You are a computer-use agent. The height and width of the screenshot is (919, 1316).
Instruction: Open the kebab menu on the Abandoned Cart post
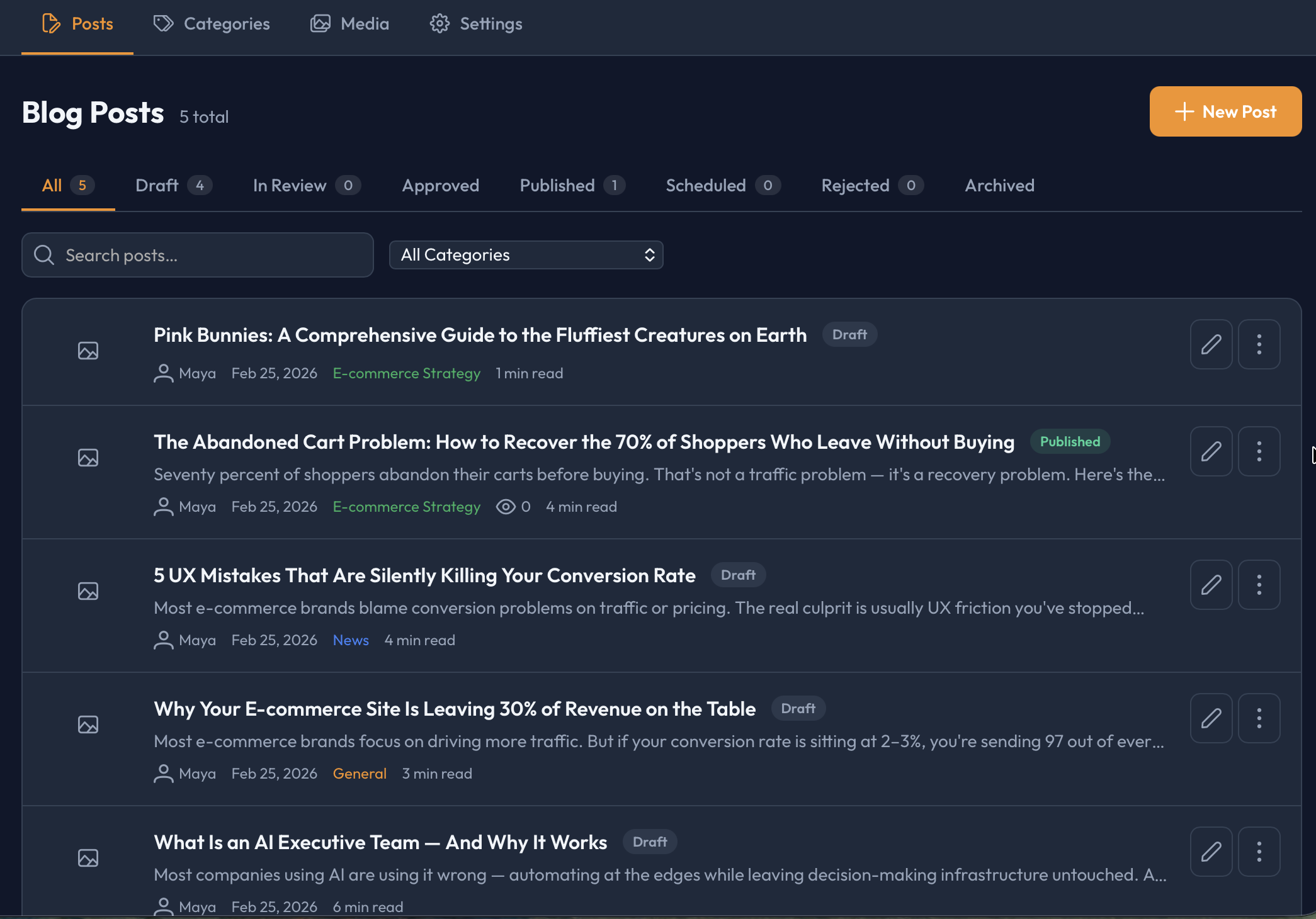coord(1259,451)
